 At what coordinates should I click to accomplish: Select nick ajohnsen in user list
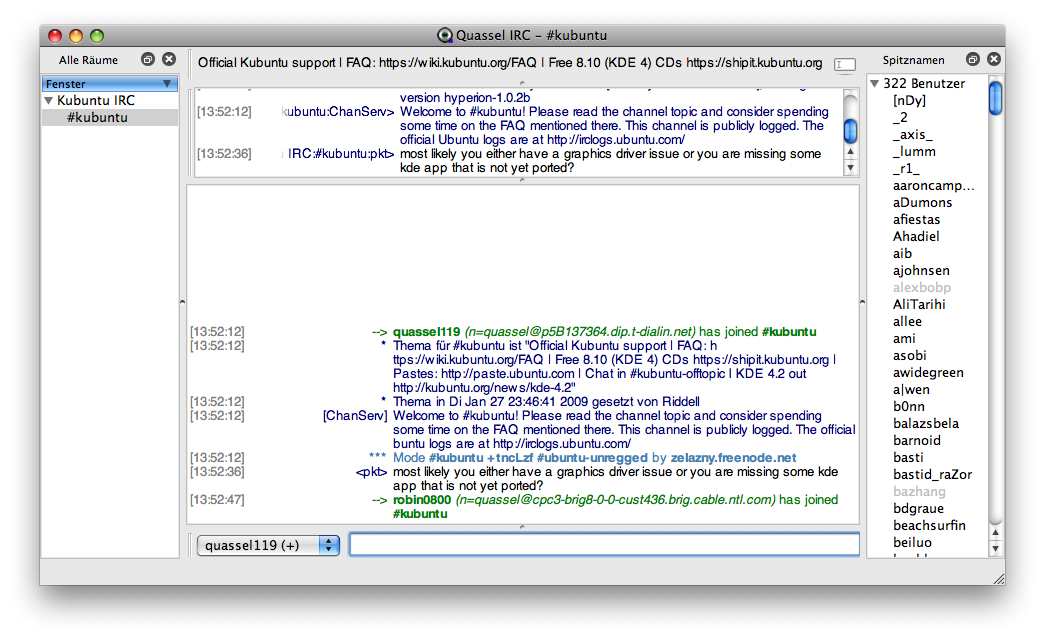click(921, 271)
